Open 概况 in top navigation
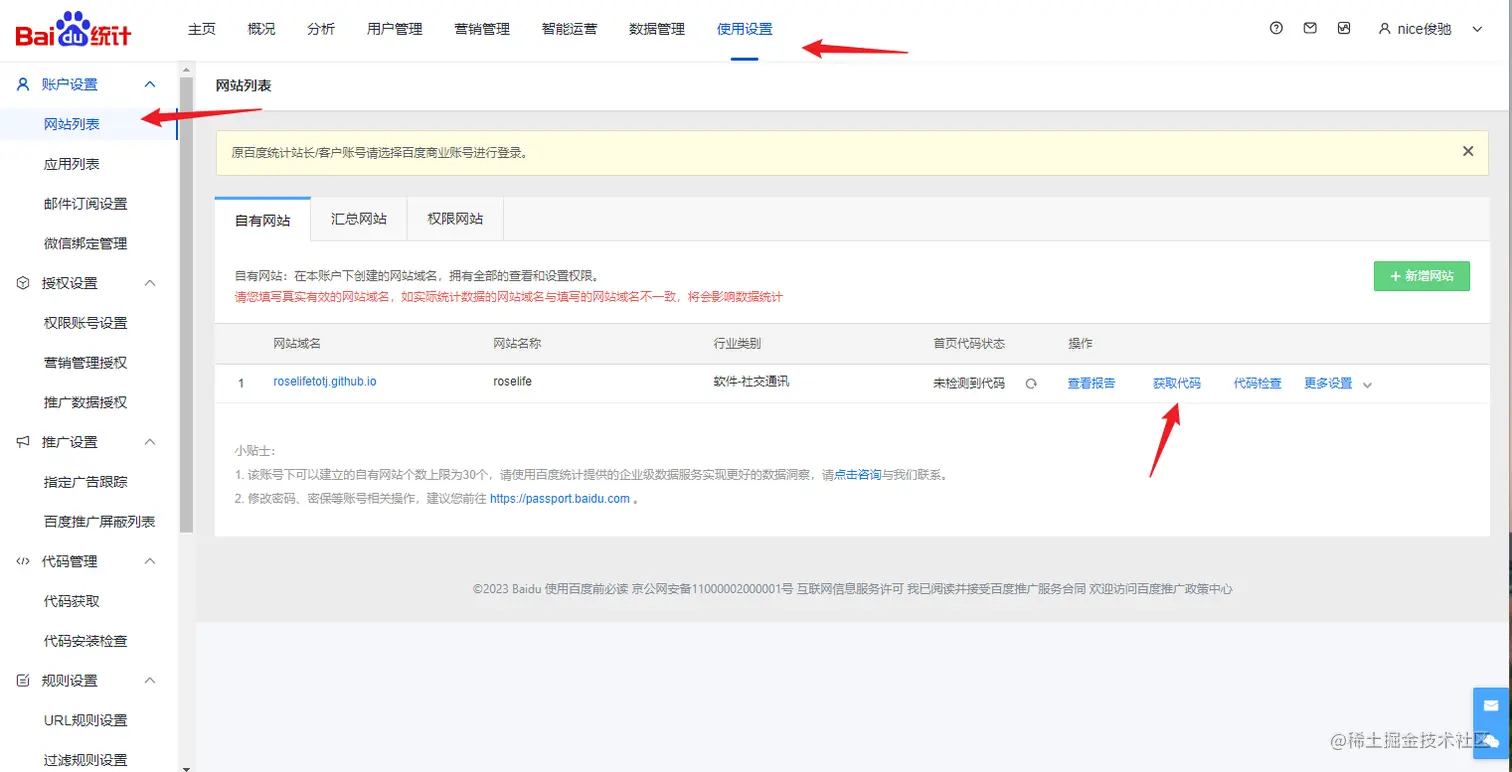1512x772 pixels. point(261,29)
